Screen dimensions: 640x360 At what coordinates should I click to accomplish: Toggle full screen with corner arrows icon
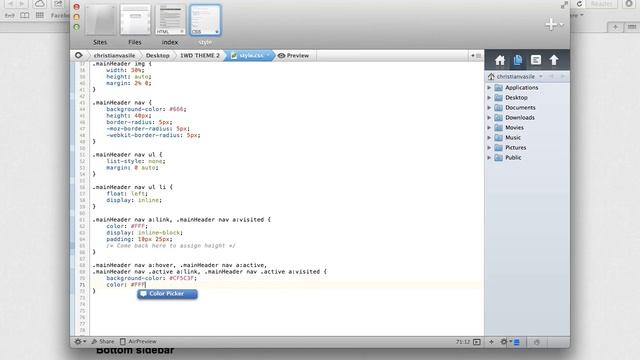pos(564,5)
